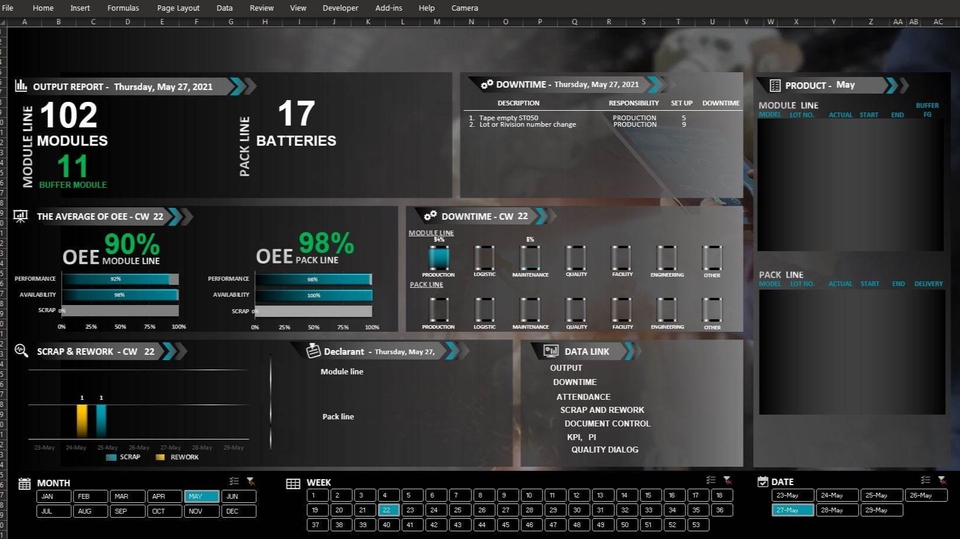The height and width of the screenshot is (539, 960).
Task: Click the Pack Line Other downtime cylinder
Action: click(x=712, y=310)
